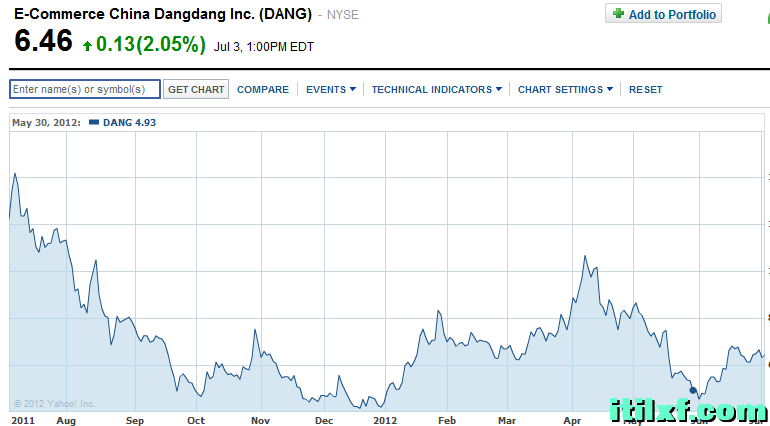Viewport: 770px width, 426px height.
Task: Click the Jul 3, 1:00PM EDT timestamp
Action: (x=264, y=47)
